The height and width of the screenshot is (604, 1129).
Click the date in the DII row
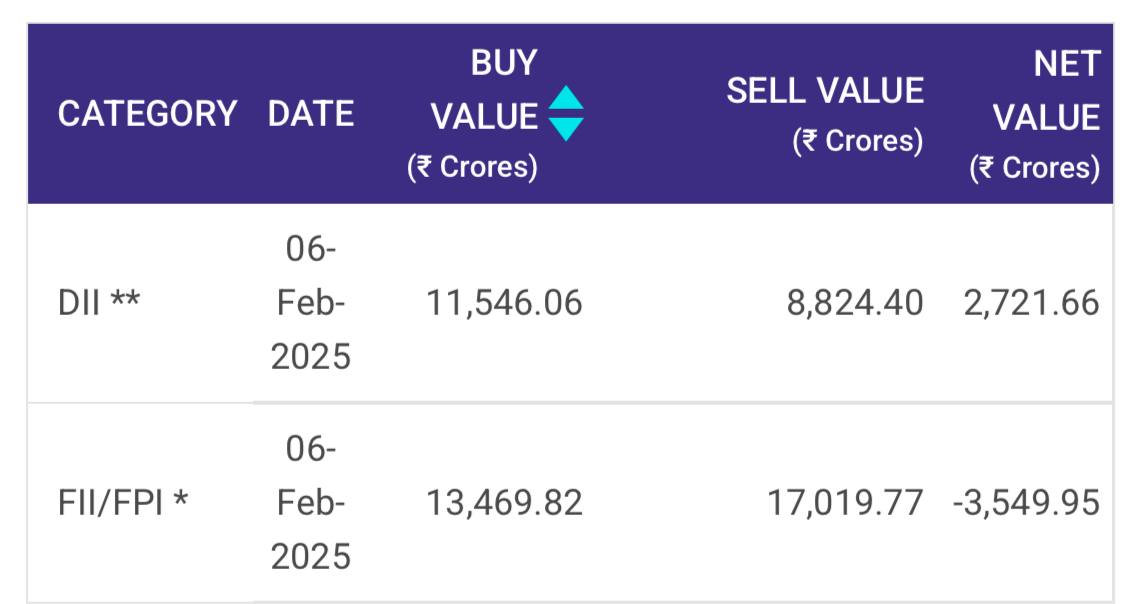click(x=311, y=303)
